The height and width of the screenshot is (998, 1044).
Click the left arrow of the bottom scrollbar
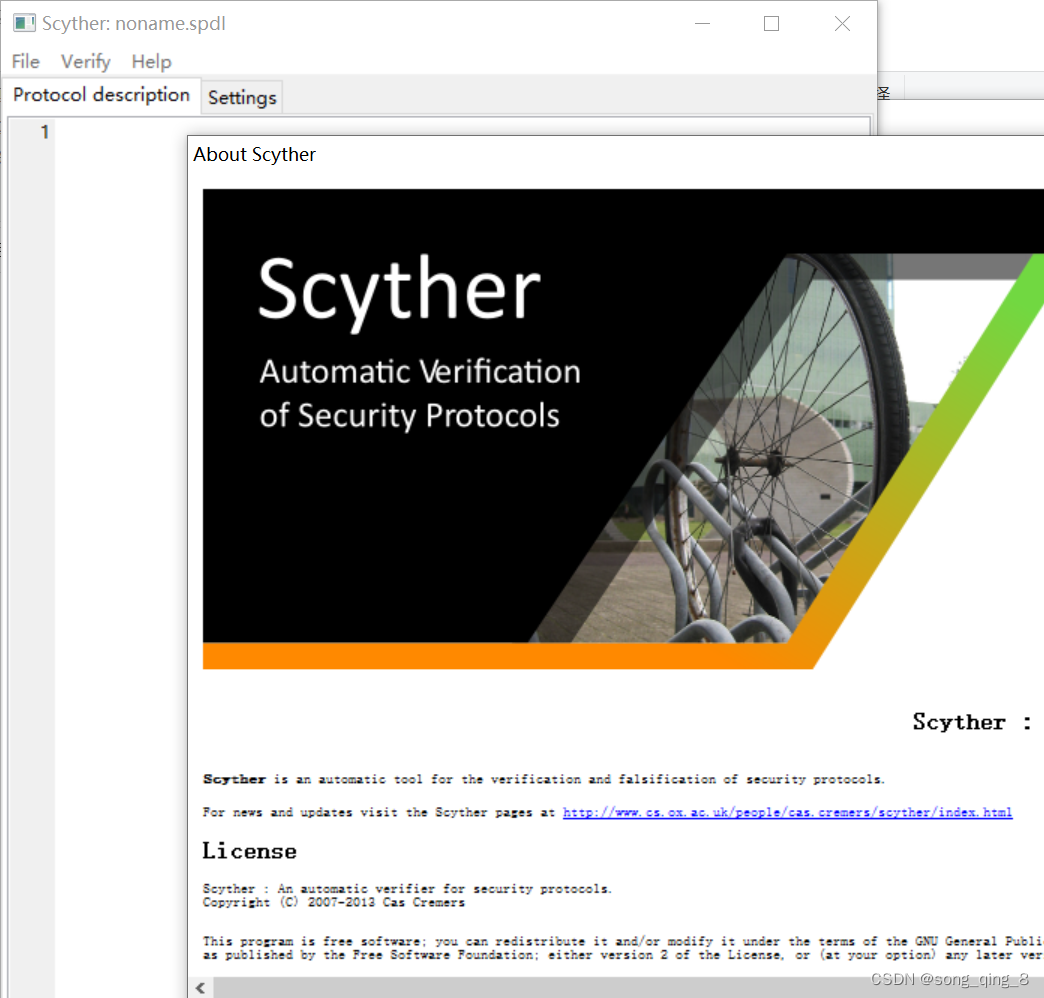[x=199, y=987]
